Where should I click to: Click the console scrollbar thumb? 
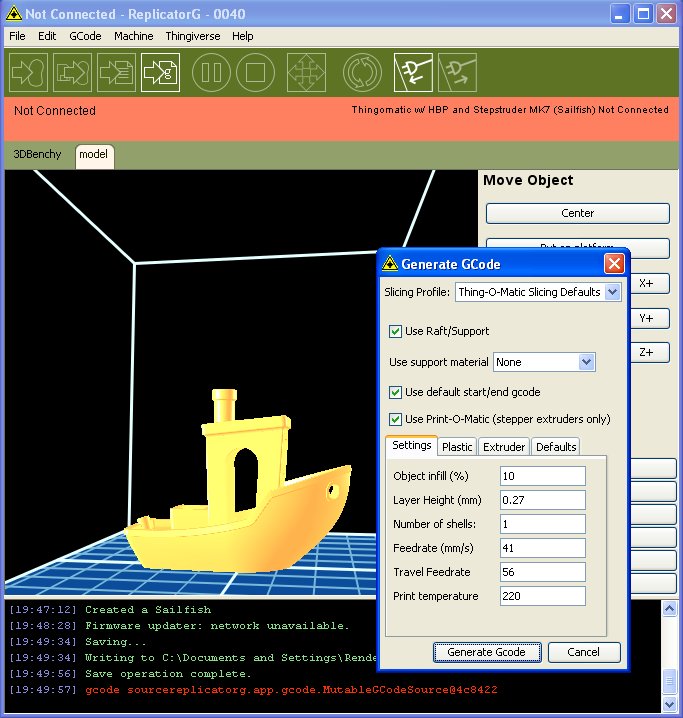[x=669, y=680]
